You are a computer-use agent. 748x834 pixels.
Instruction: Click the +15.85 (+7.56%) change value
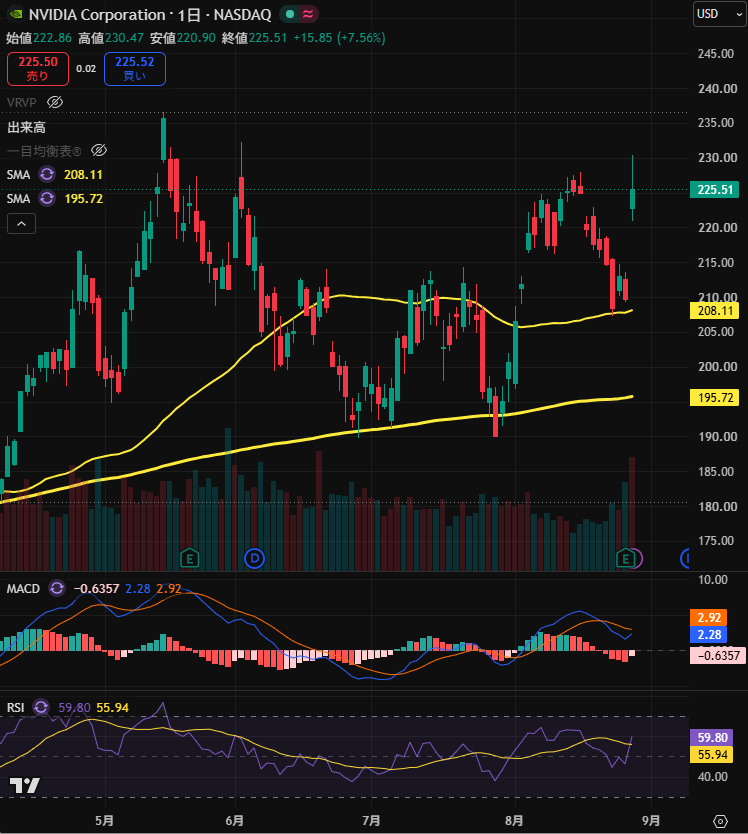(339, 38)
